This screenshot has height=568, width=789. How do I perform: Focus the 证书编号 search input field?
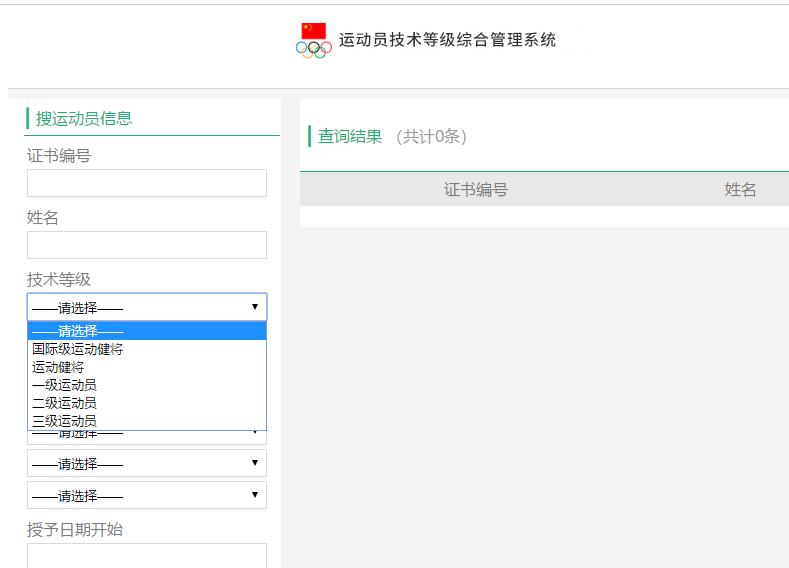pos(147,183)
